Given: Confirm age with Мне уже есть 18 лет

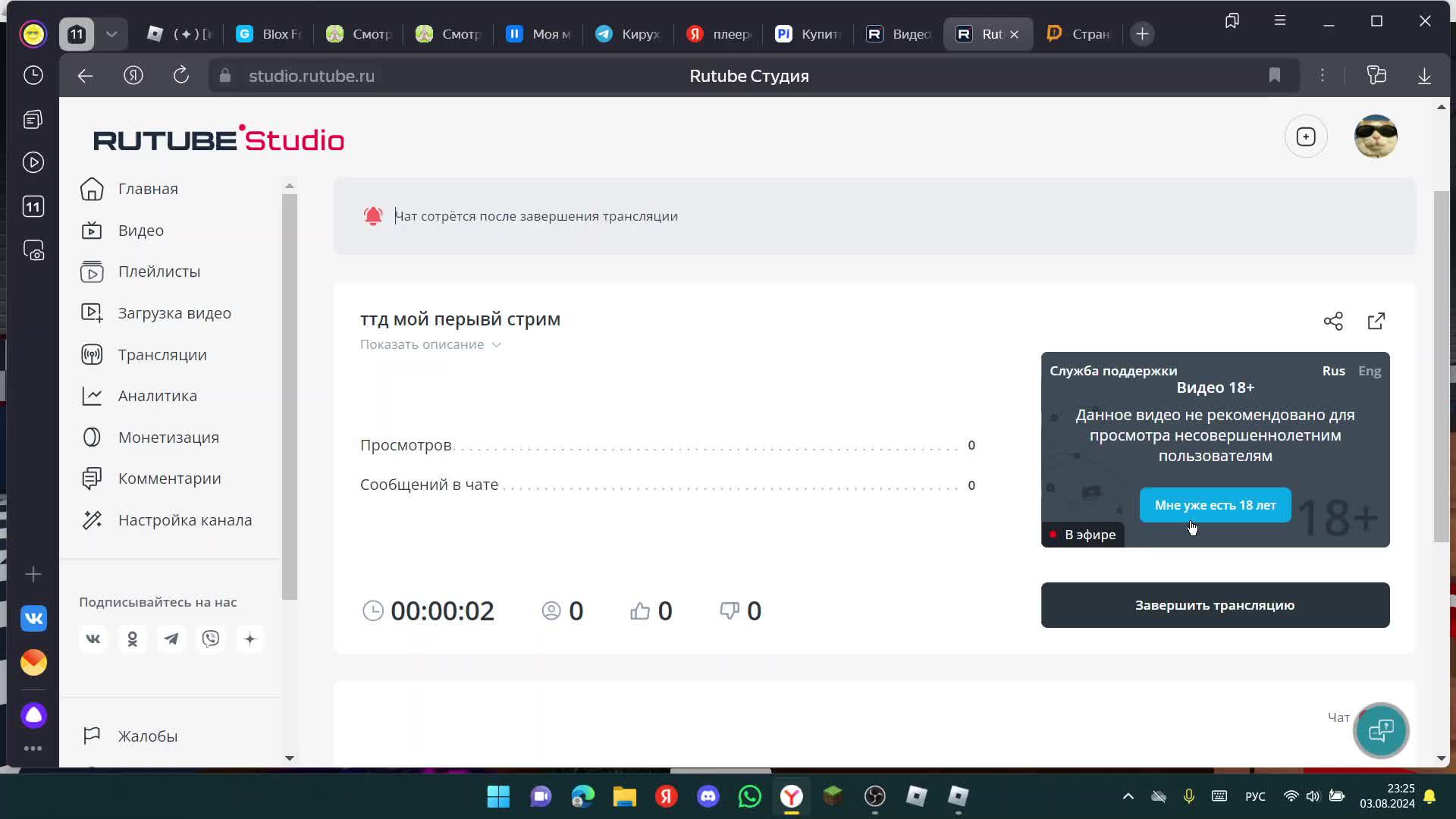Looking at the screenshot, I should (x=1214, y=505).
